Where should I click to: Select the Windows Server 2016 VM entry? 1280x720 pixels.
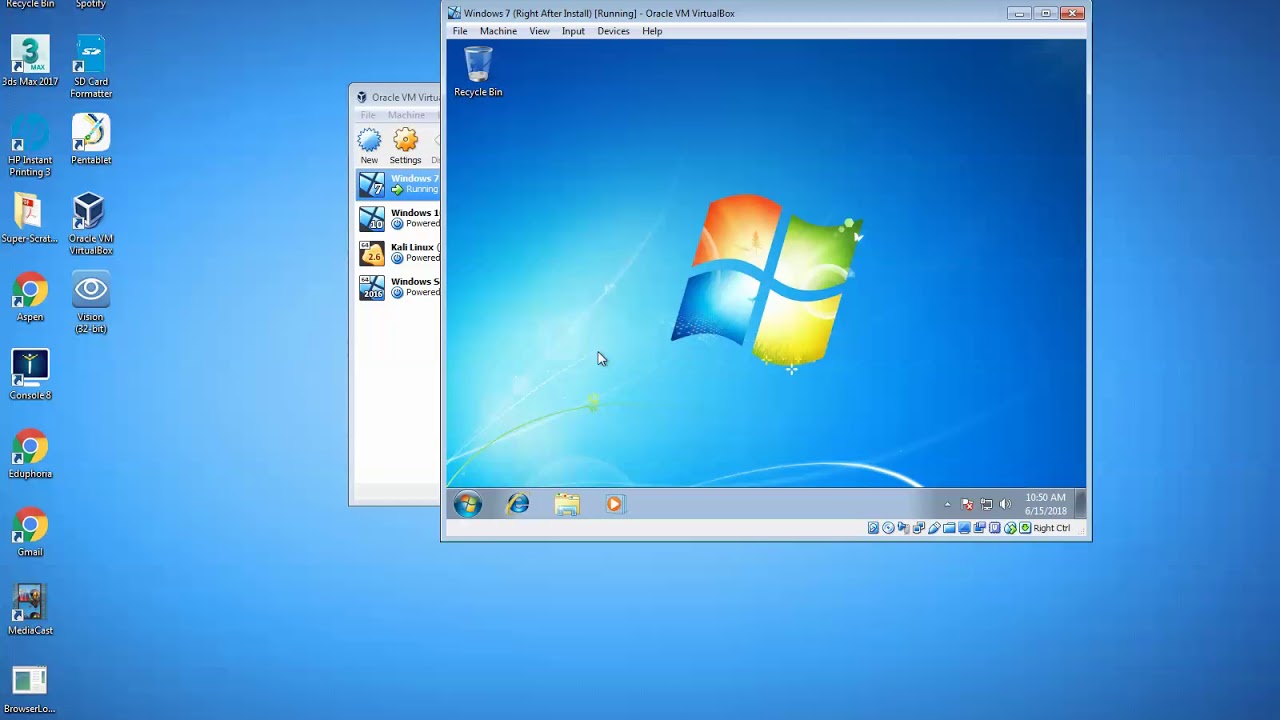(398, 287)
